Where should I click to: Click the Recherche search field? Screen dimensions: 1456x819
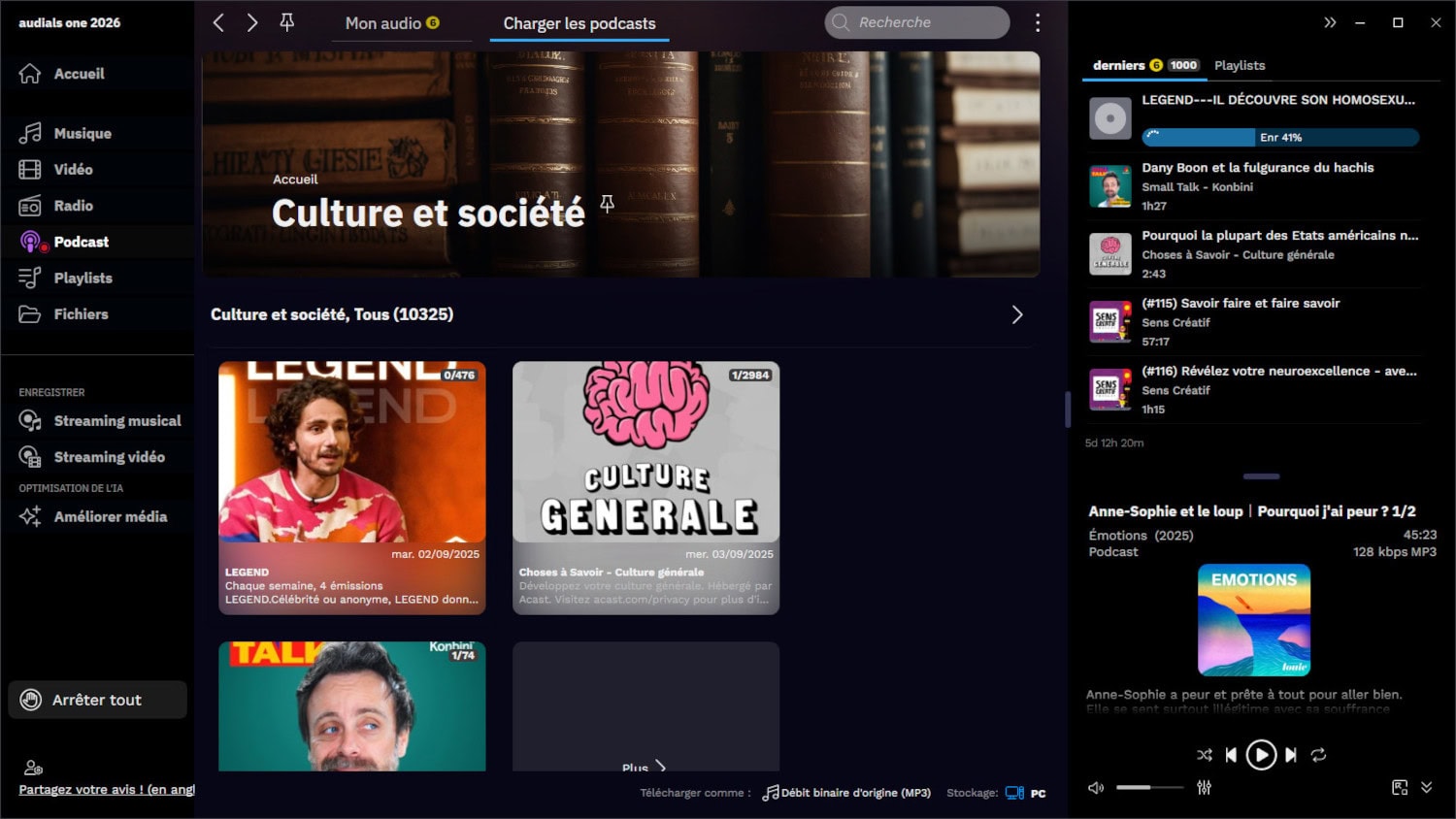tap(917, 22)
